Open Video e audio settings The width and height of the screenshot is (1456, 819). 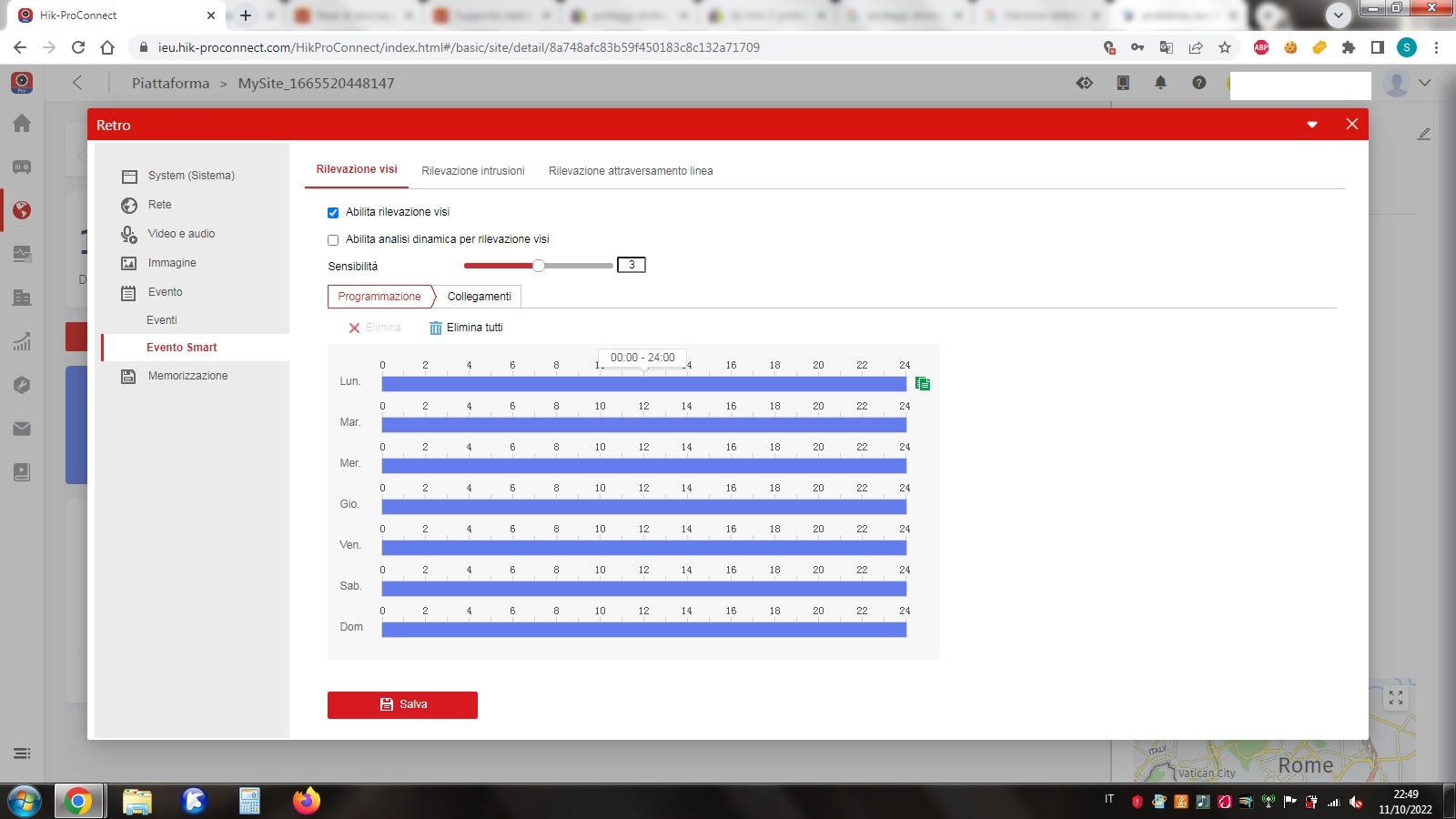click(x=181, y=234)
